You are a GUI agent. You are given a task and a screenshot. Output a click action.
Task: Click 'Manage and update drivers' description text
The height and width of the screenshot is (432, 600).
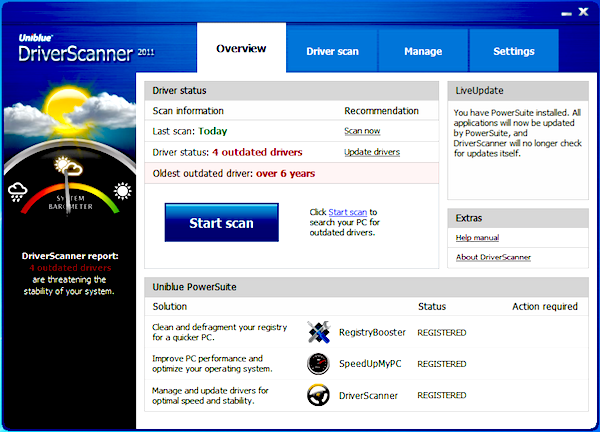click(x=210, y=396)
